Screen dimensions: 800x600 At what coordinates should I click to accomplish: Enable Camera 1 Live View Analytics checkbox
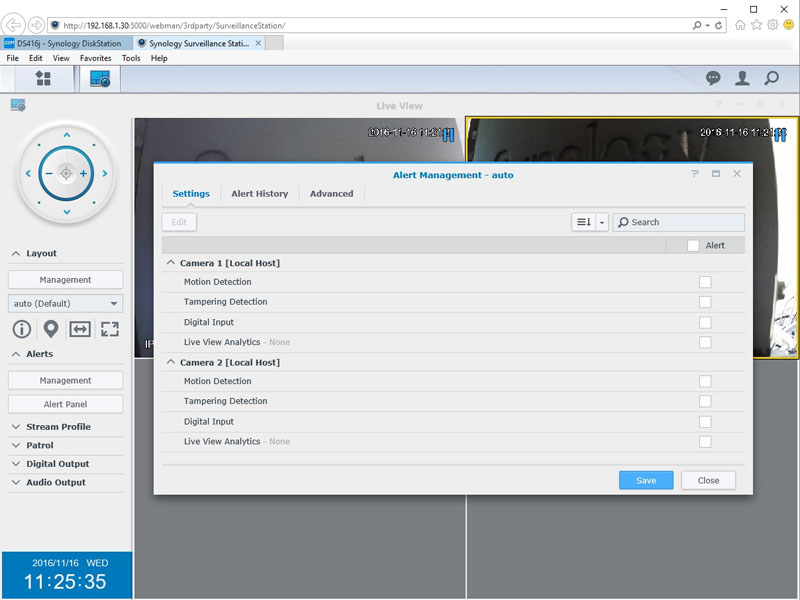705,342
